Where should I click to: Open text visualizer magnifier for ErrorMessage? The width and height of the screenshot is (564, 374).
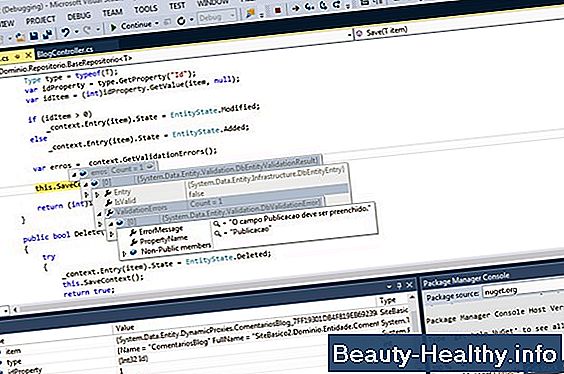pyautogui.click(x=217, y=224)
